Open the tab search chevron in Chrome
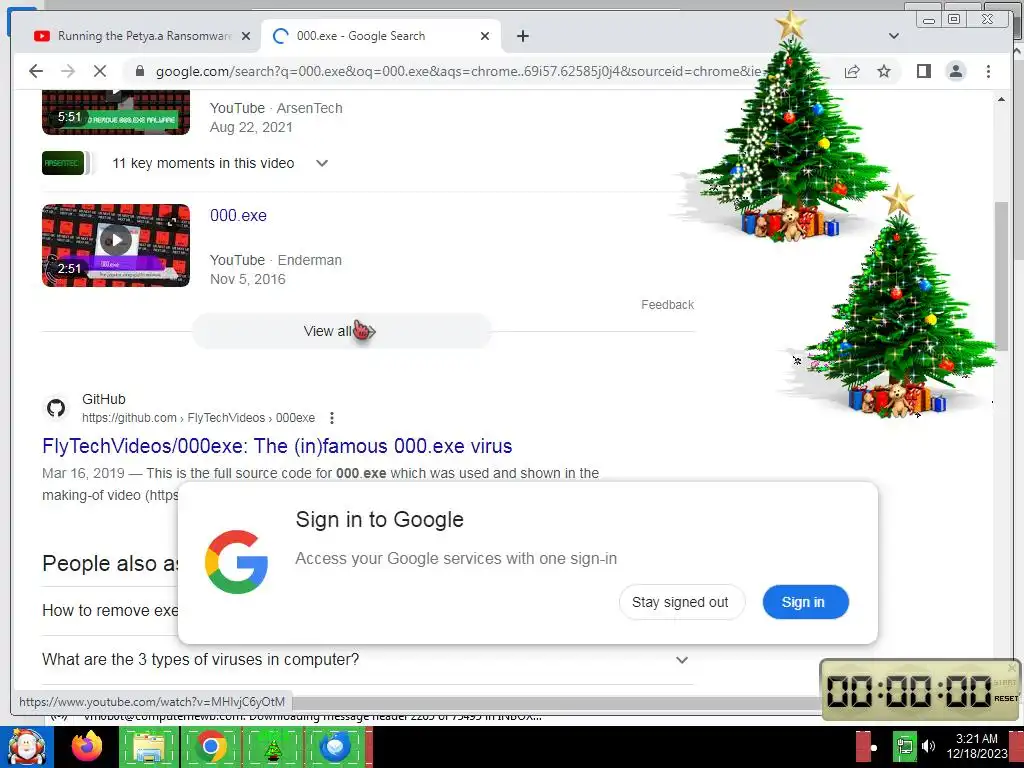 894,36
